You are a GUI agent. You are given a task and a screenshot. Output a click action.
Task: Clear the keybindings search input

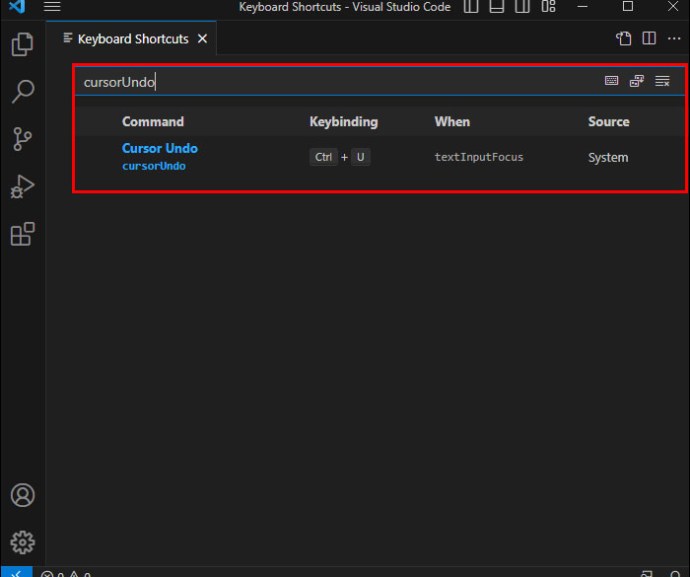click(662, 81)
